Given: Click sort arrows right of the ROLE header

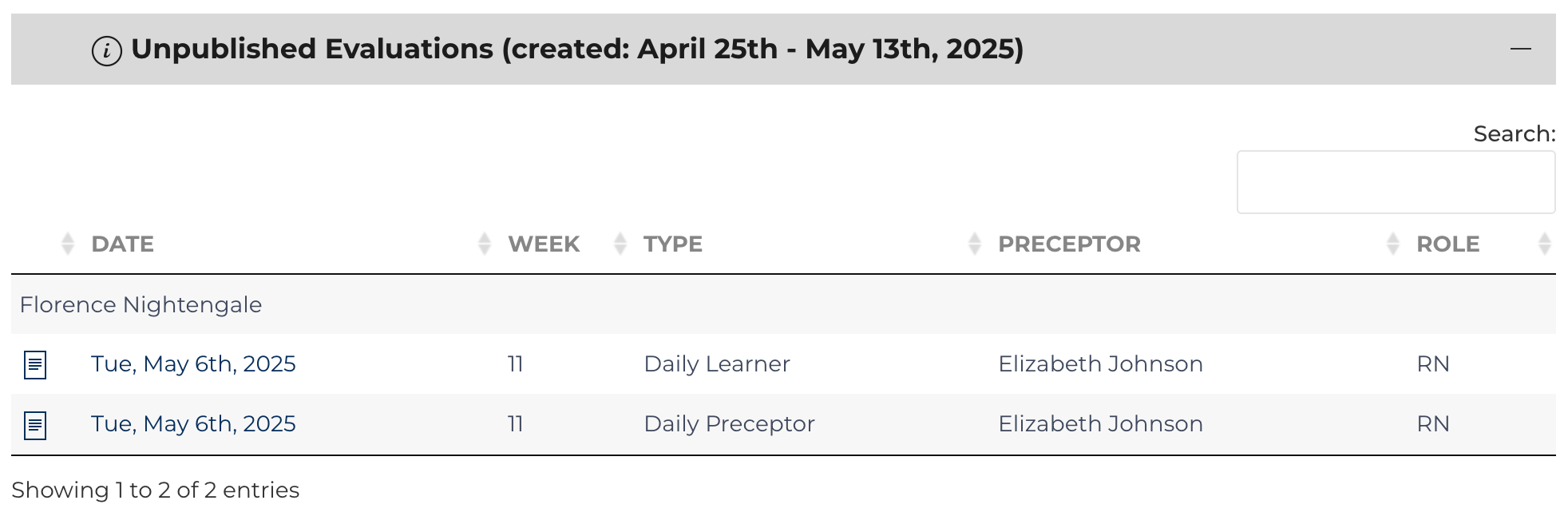Looking at the screenshot, I should 1544,244.
